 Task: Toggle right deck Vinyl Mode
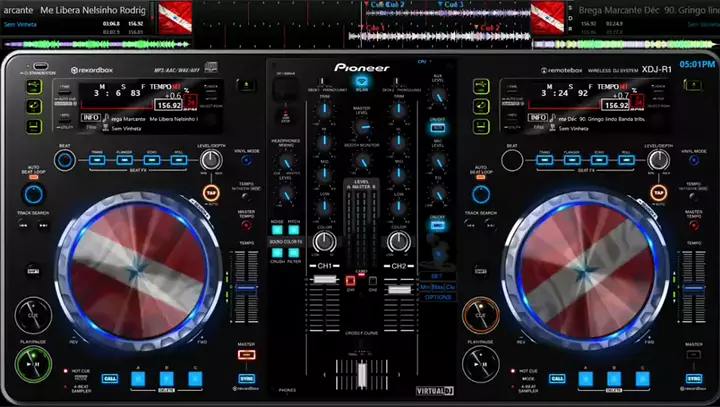[x=694, y=160]
